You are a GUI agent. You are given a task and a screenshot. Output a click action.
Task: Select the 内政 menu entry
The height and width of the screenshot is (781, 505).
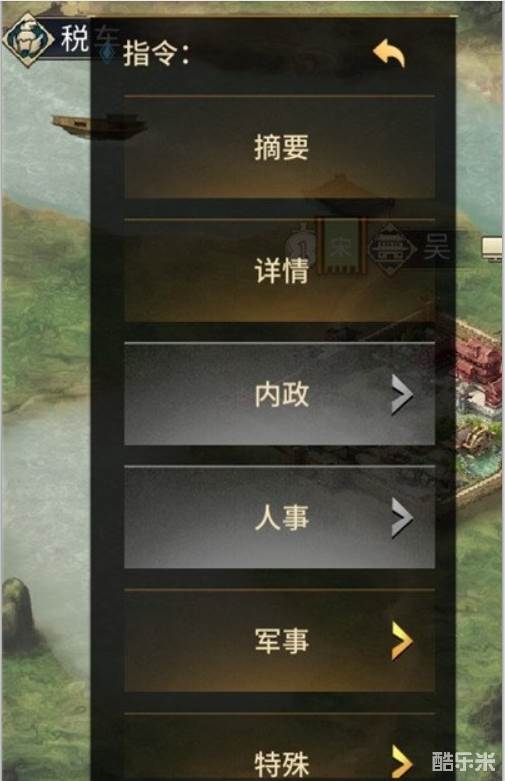coord(279,394)
